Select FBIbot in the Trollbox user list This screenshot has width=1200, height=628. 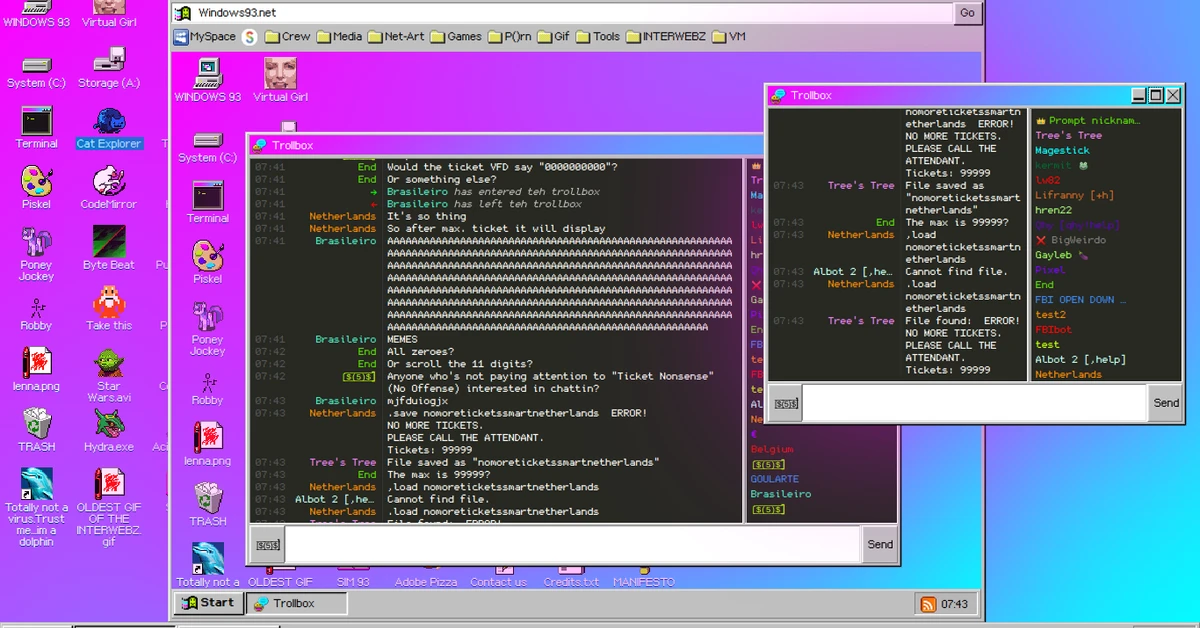pos(1053,329)
